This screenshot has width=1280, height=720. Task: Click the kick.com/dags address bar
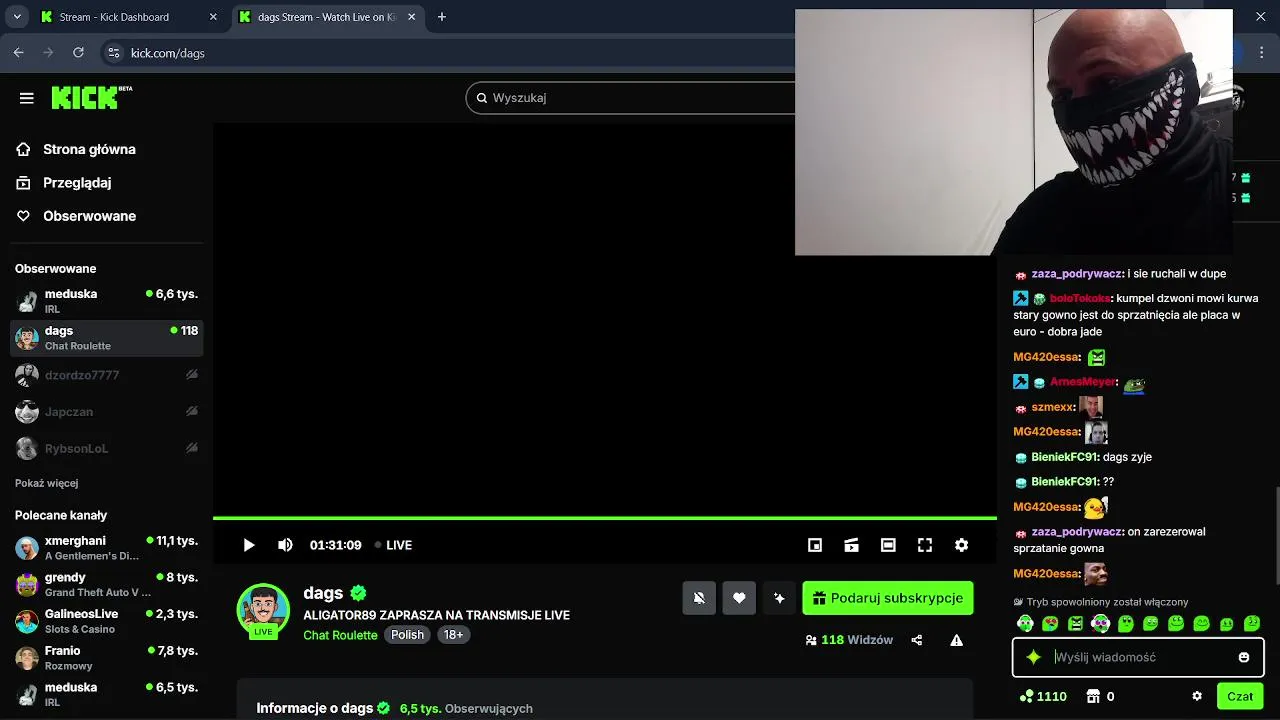click(x=168, y=53)
